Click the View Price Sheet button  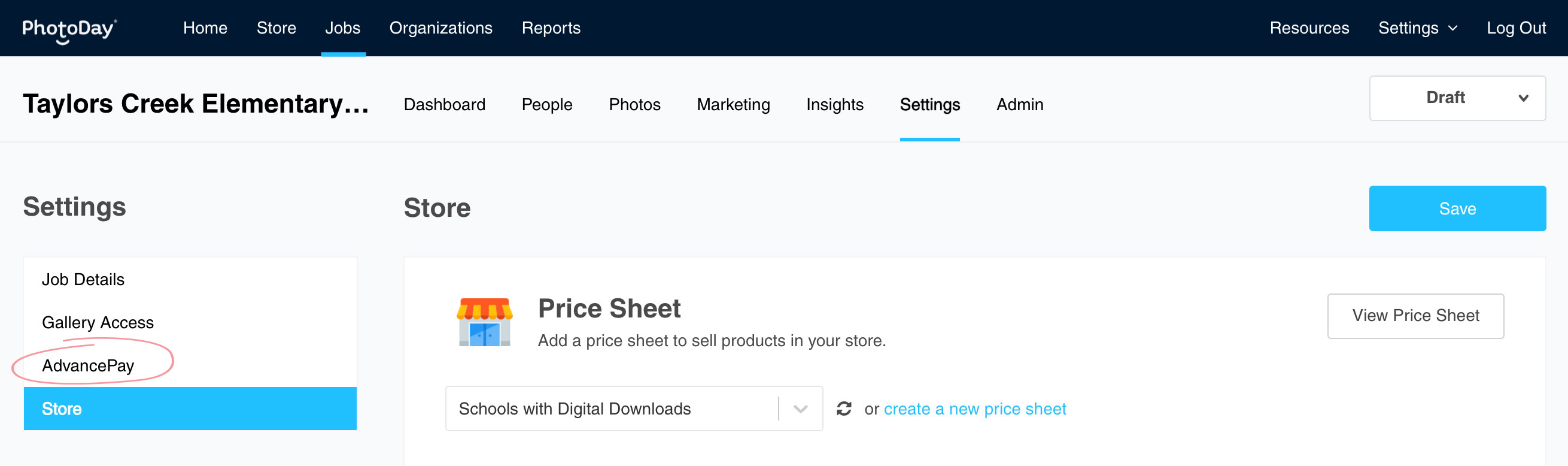tap(1415, 316)
